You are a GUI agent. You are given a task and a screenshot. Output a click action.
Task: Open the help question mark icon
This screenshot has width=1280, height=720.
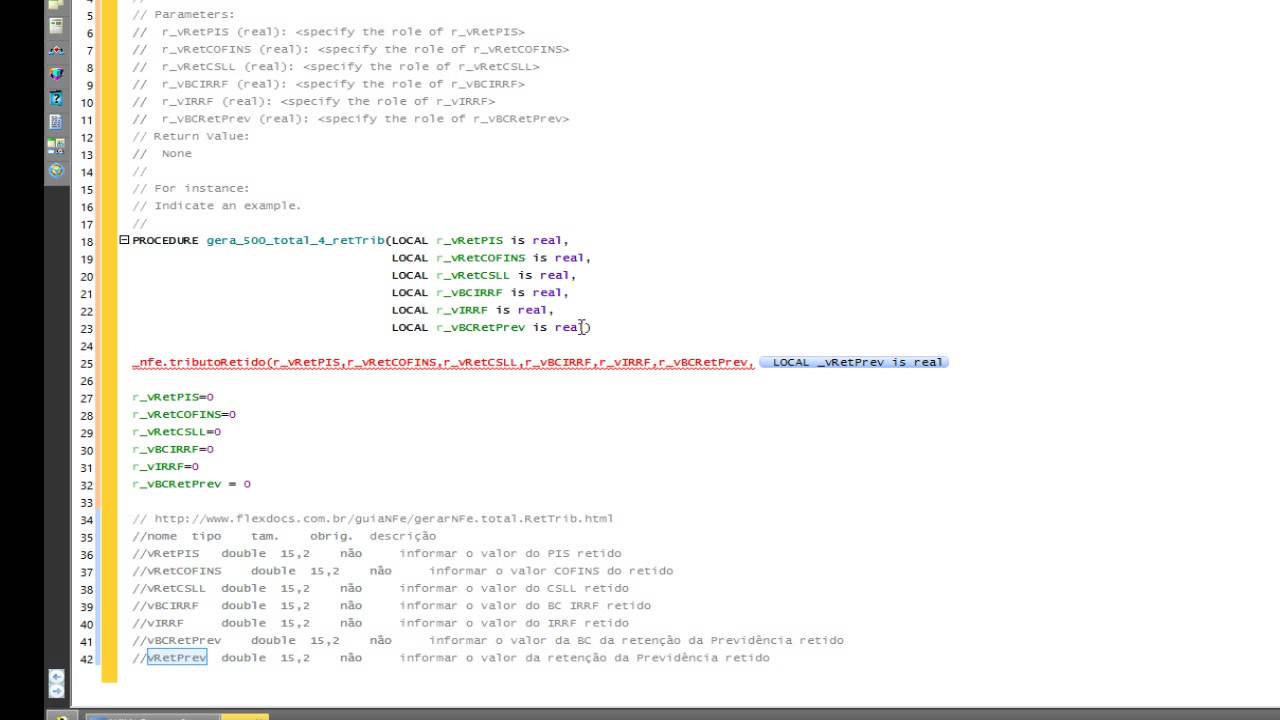coord(56,98)
